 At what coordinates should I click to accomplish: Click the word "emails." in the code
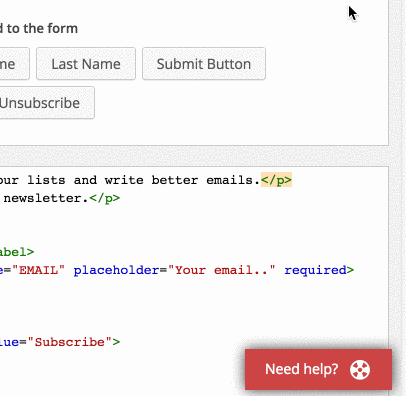point(233,180)
